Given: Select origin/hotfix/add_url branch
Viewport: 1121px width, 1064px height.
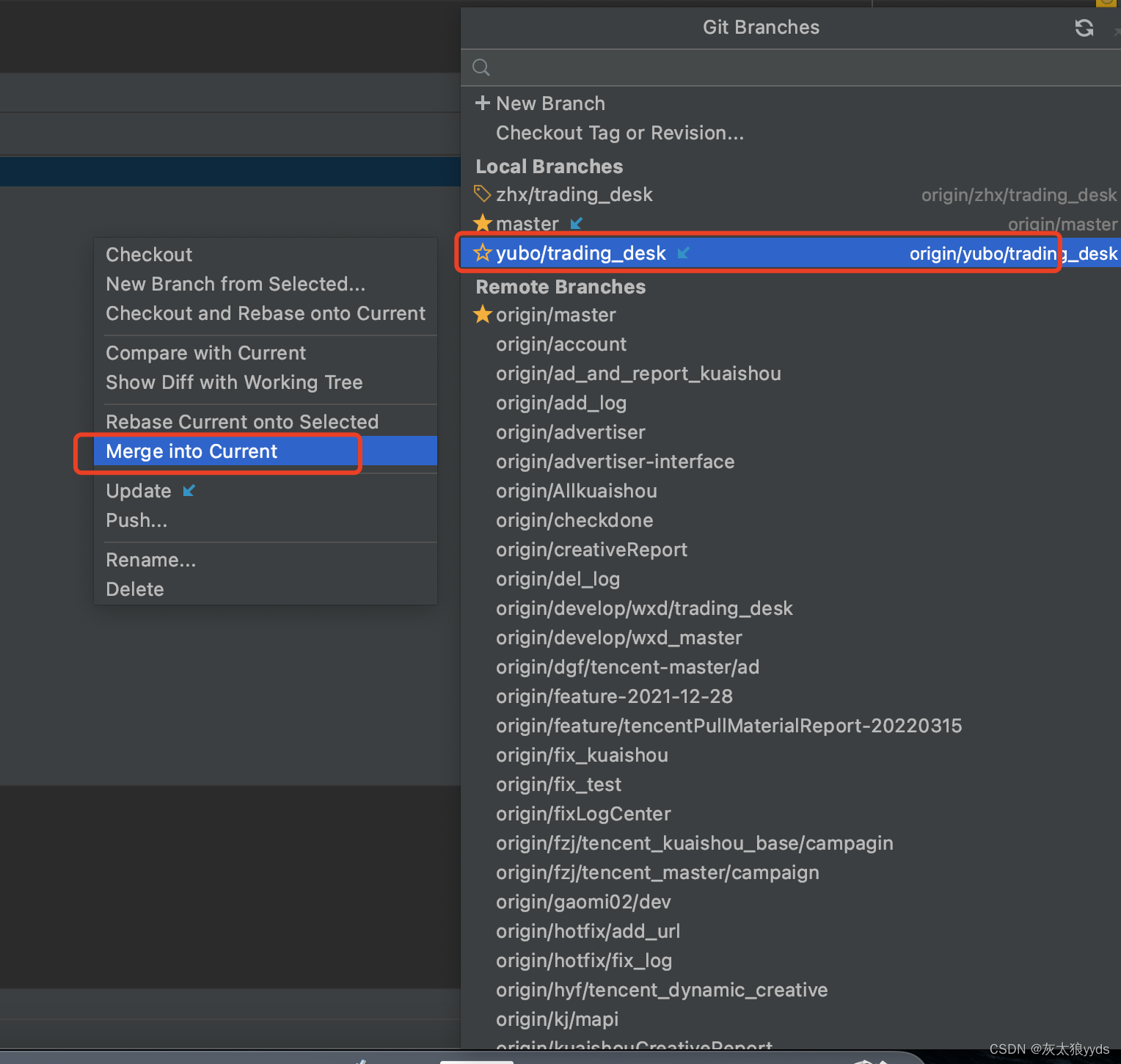Looking at the screenshot, I should 588,931.
